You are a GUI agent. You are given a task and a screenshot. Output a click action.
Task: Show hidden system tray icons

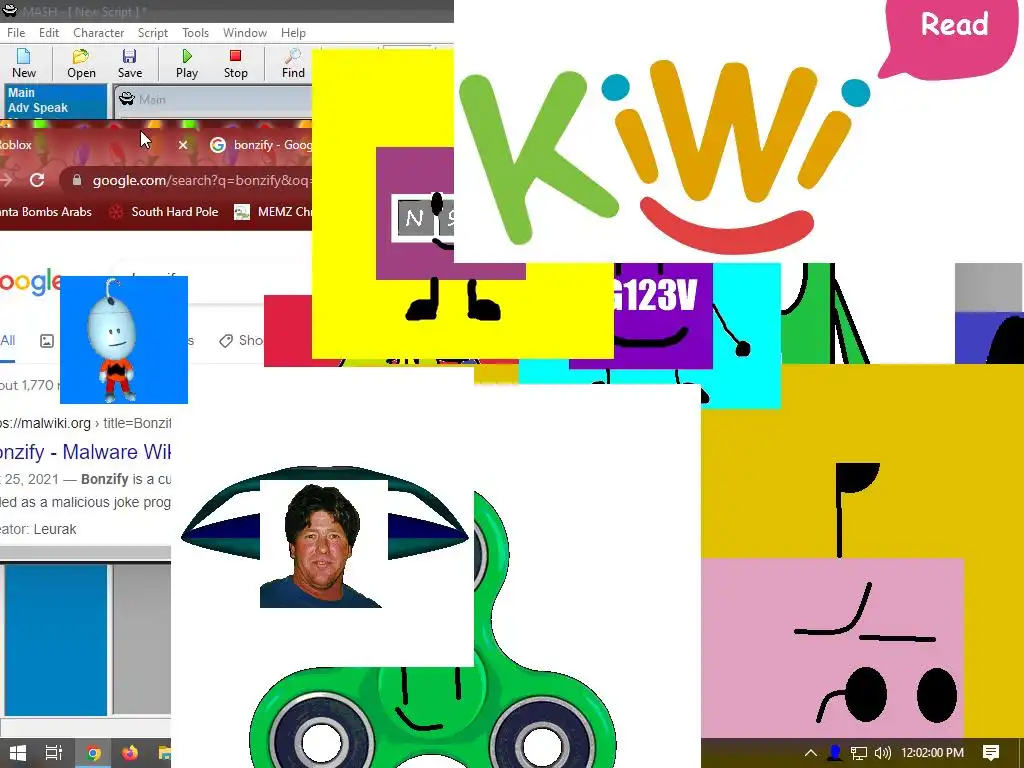pos(810,753)
